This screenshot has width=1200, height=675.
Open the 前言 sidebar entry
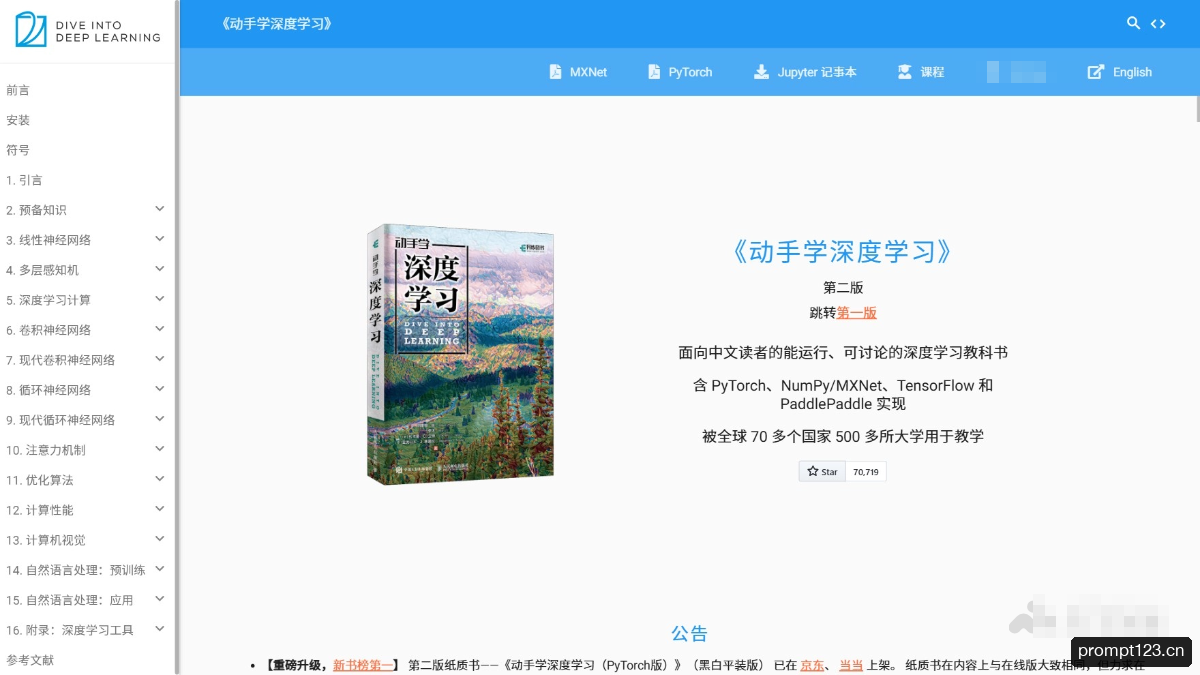point(18,90)
